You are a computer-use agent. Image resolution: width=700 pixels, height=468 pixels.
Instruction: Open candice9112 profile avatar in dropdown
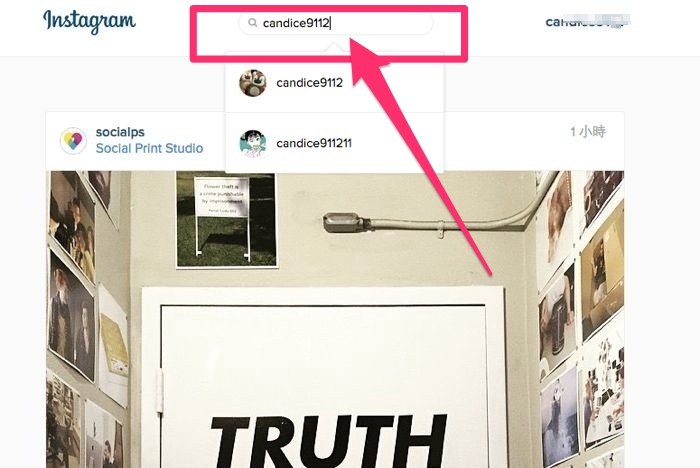(253, 83)
